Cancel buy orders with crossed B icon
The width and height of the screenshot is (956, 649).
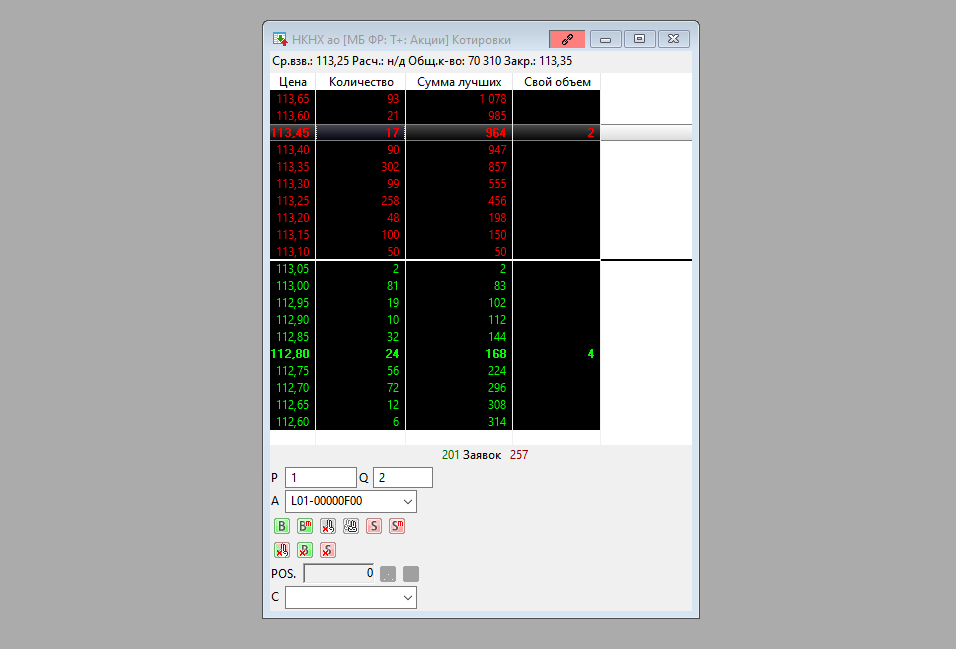click(304, 550)
